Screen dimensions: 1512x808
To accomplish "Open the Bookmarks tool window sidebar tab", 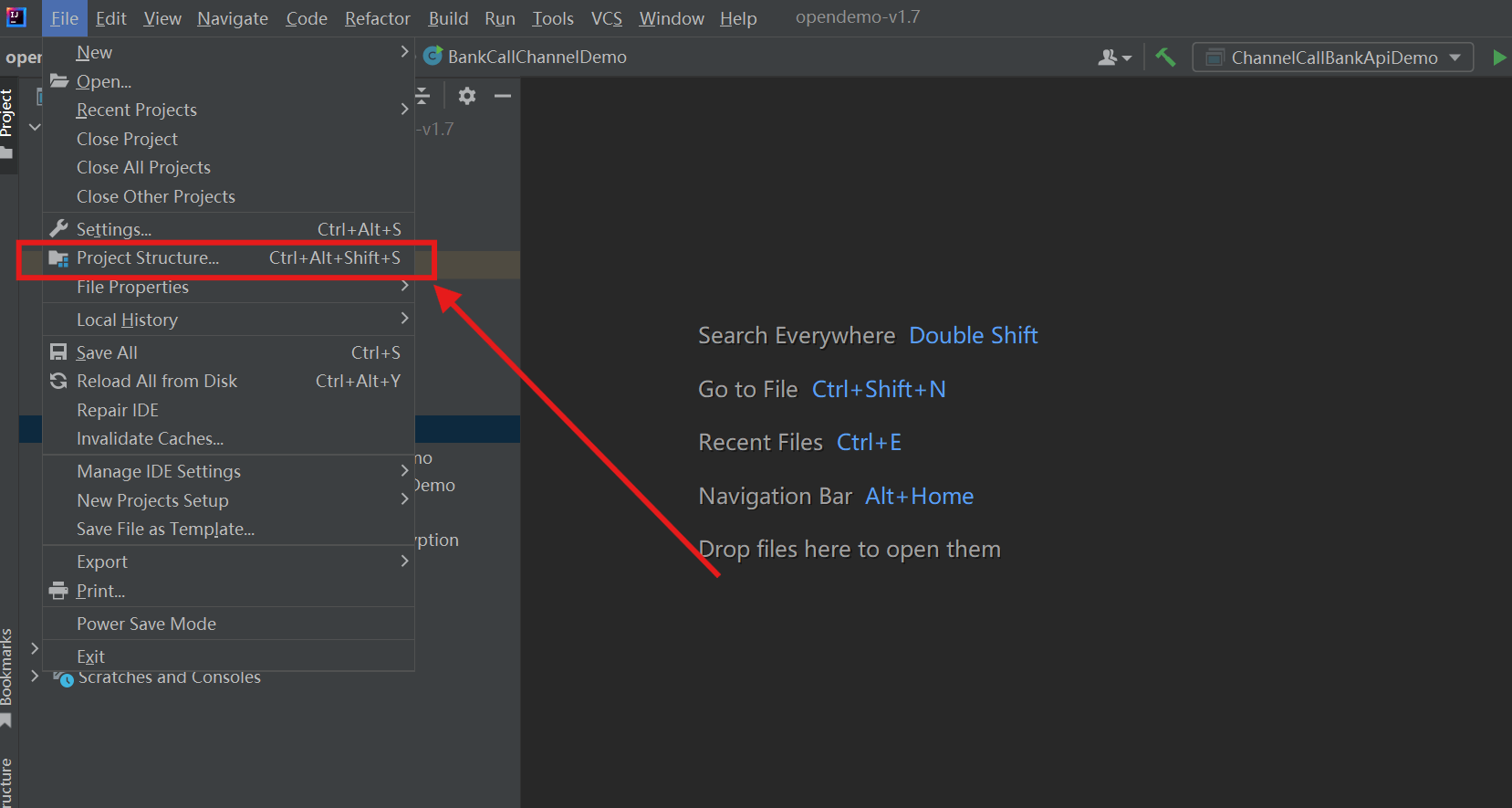I will coord(7,677).
